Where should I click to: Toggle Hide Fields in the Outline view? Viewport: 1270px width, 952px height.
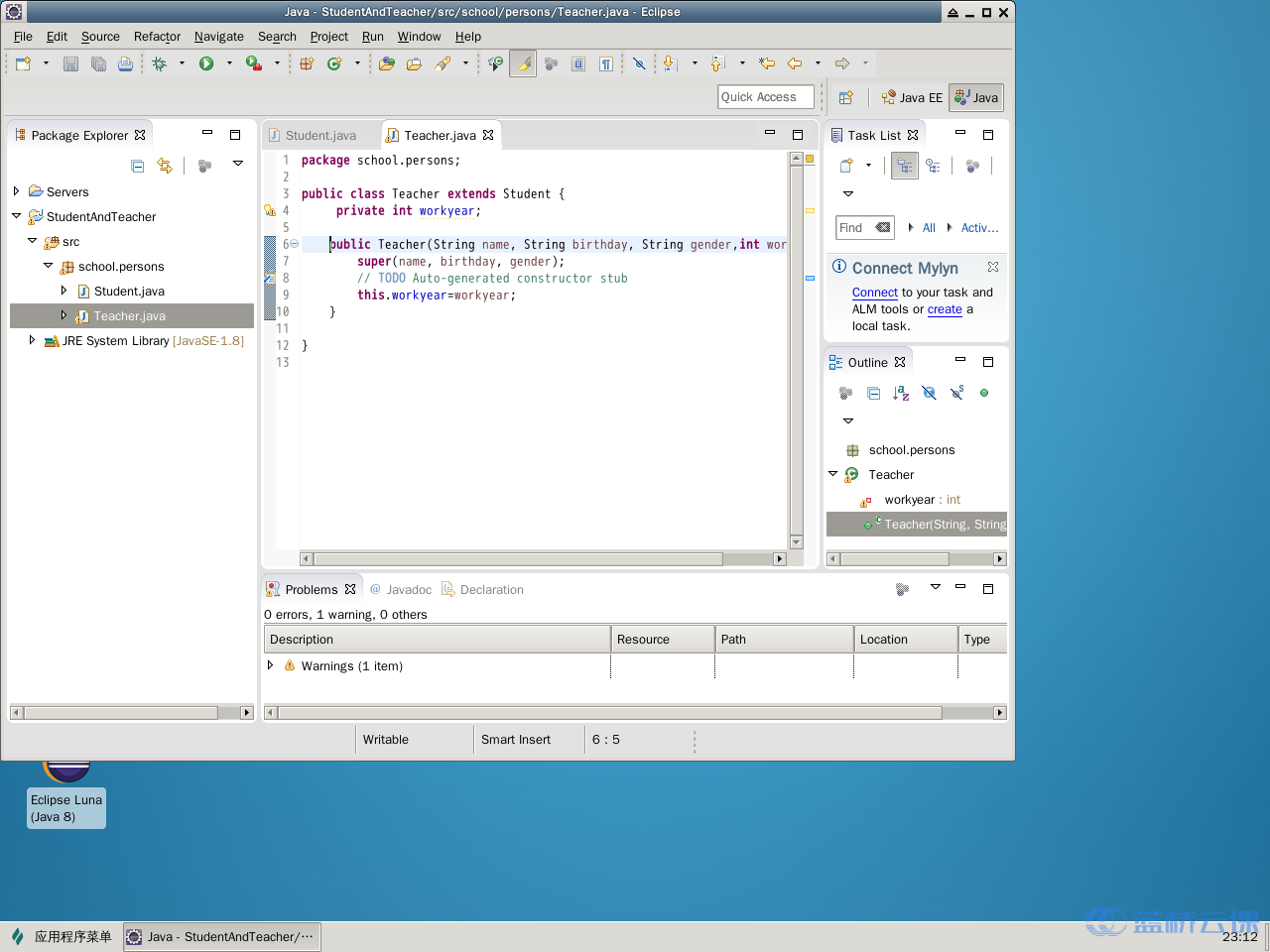coord(929,393)
